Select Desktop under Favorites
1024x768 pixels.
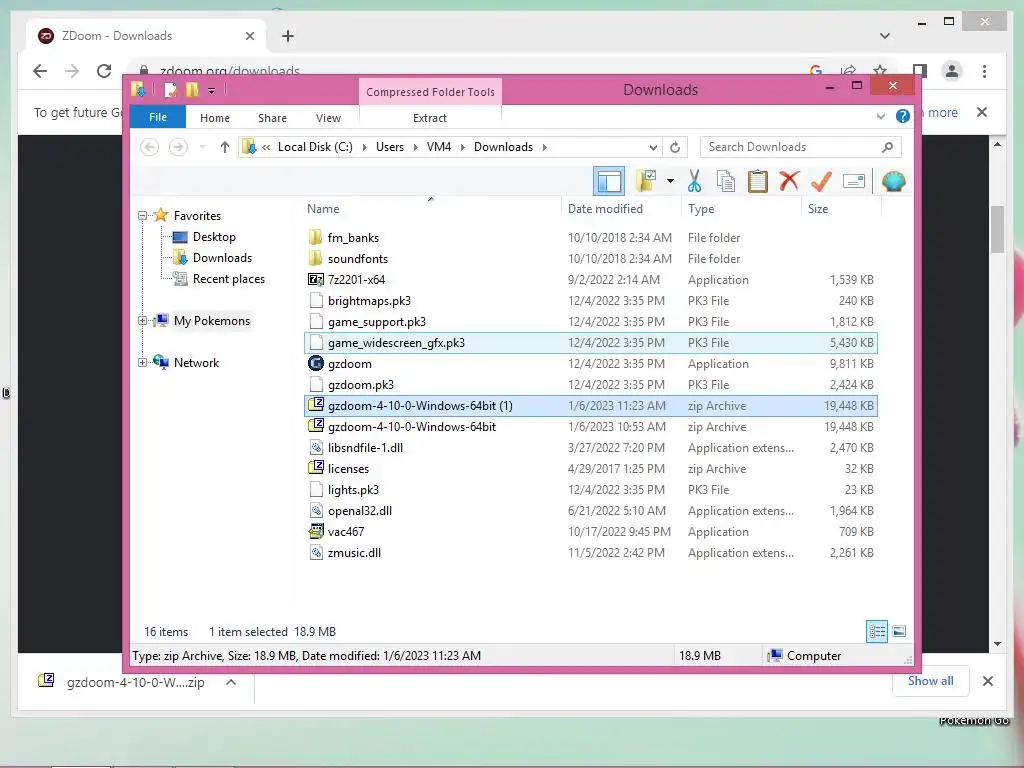(x=214, y=237)
